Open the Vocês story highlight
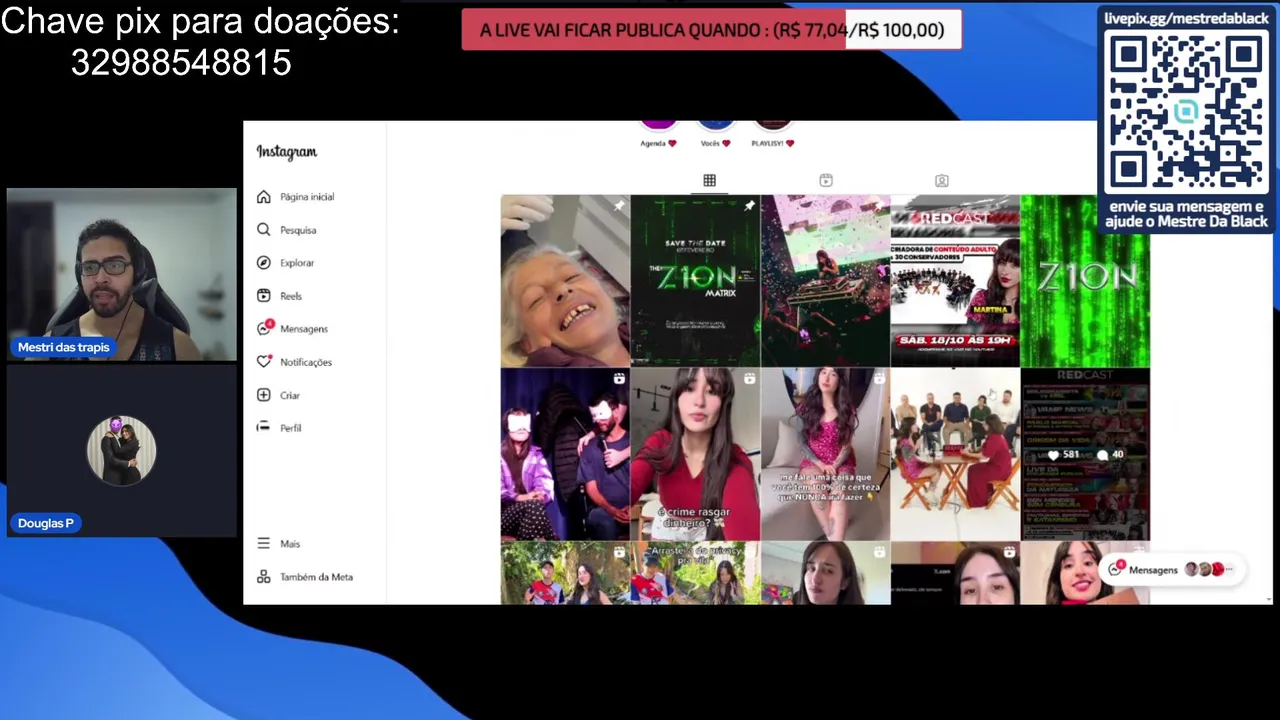 [x=716, y=133]
